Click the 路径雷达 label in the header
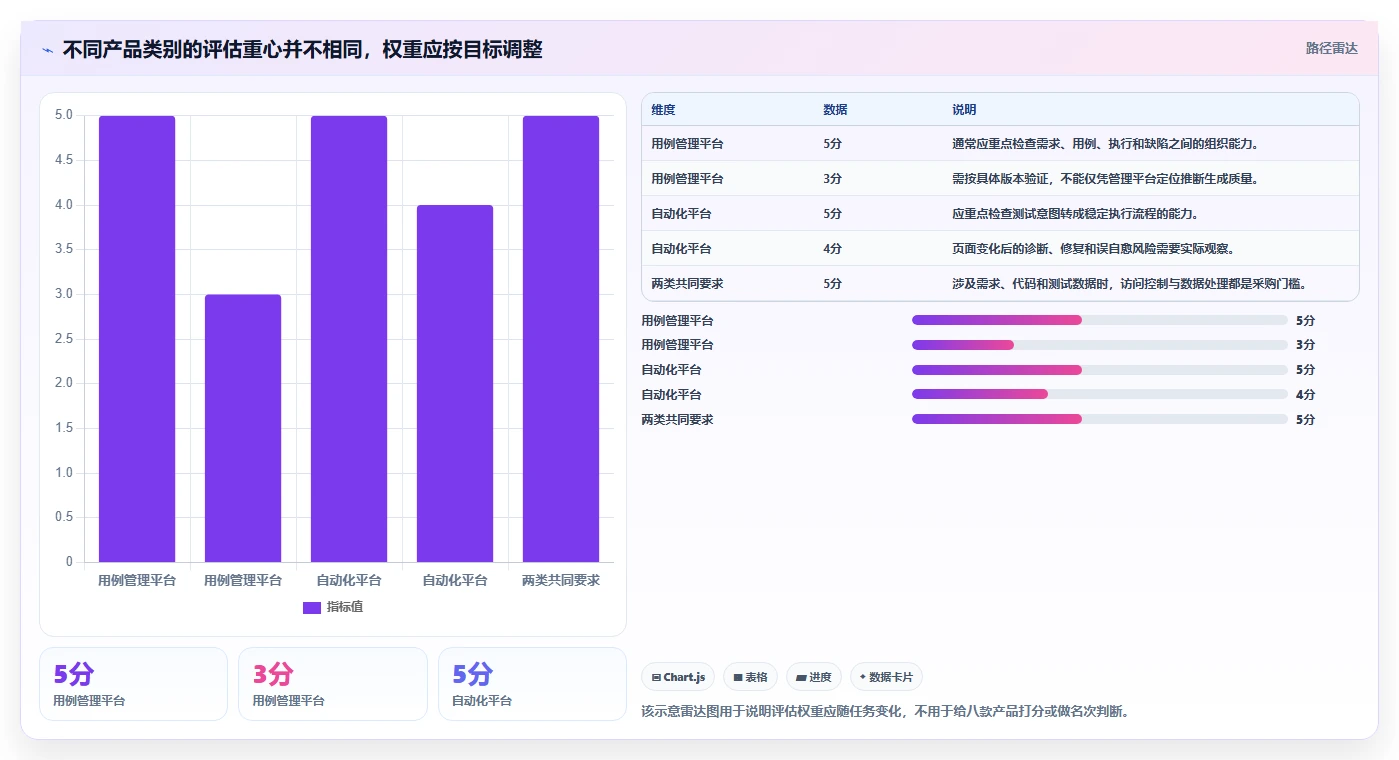1399x760 pixels. tap(1331, 48)
